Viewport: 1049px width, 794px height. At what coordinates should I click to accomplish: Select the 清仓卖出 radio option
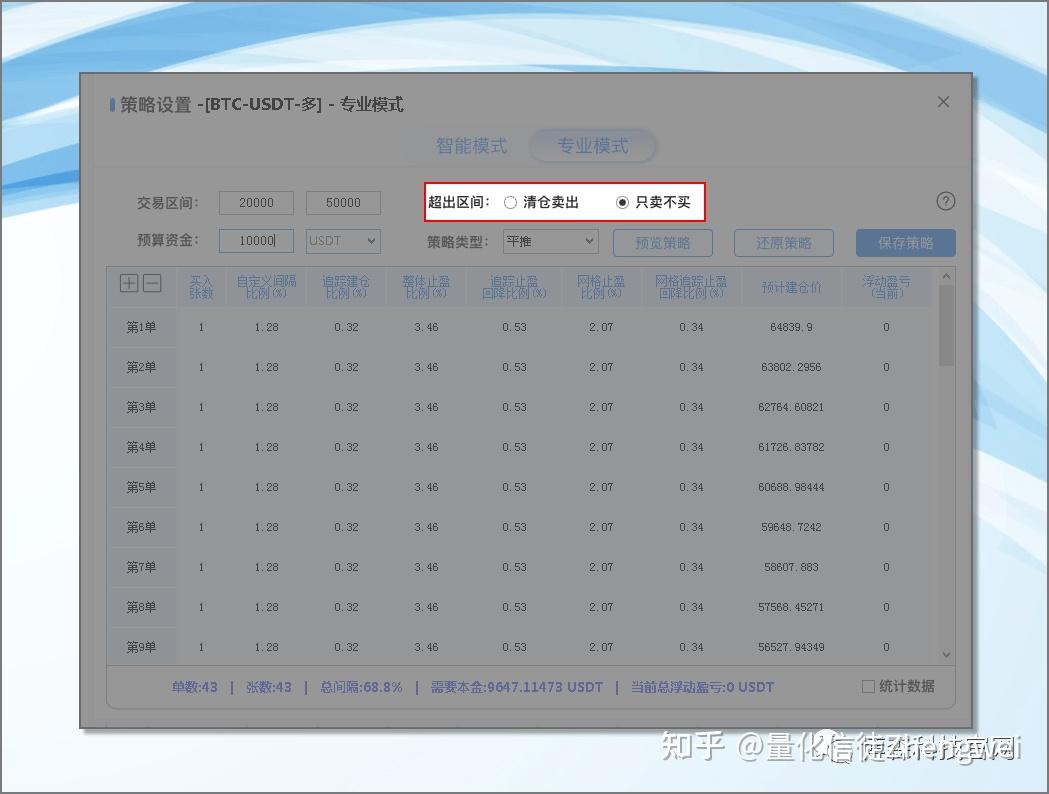coord(510,202)
